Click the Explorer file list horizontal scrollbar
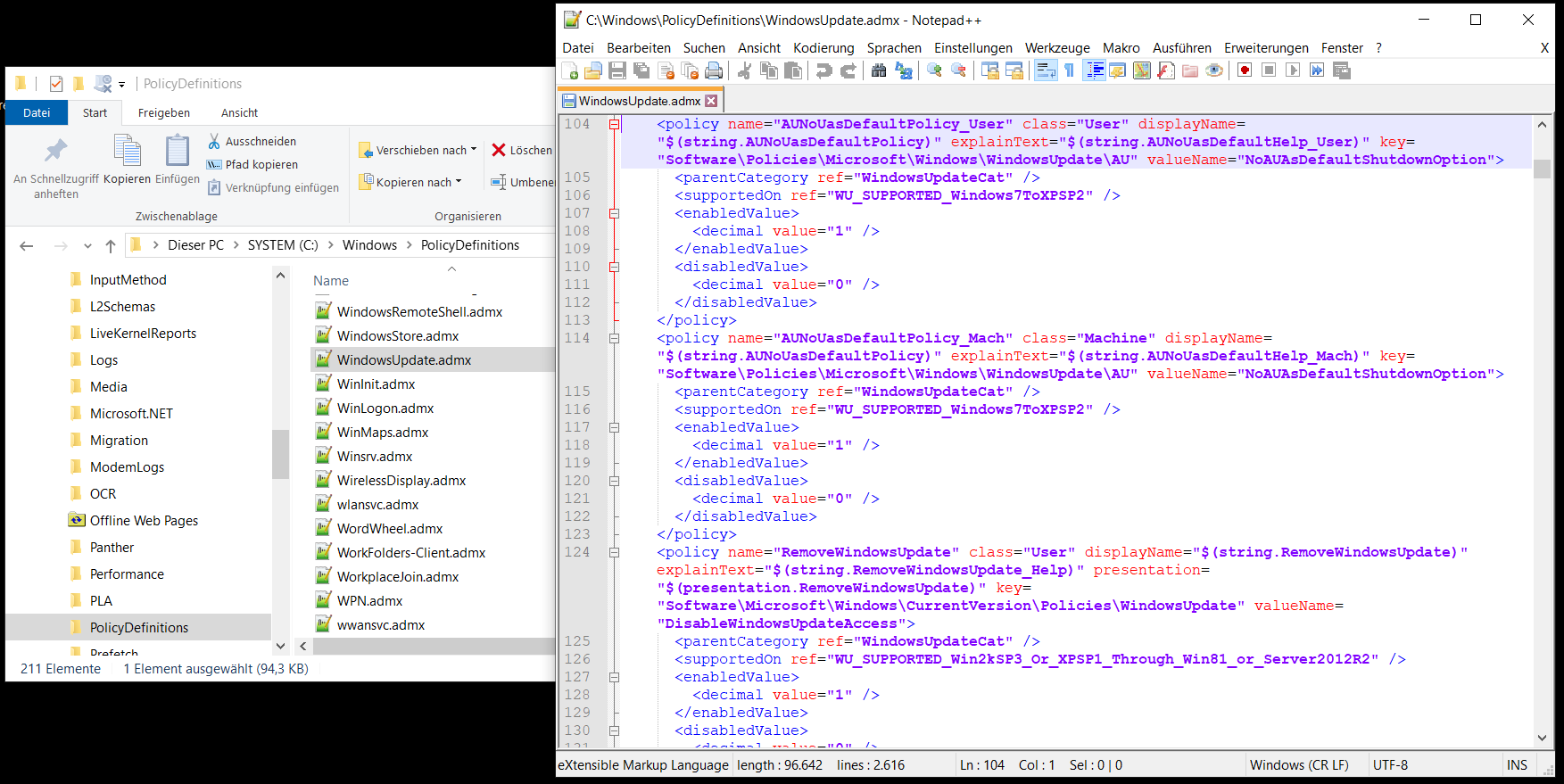1564x784 pixels. coord(434,646)
